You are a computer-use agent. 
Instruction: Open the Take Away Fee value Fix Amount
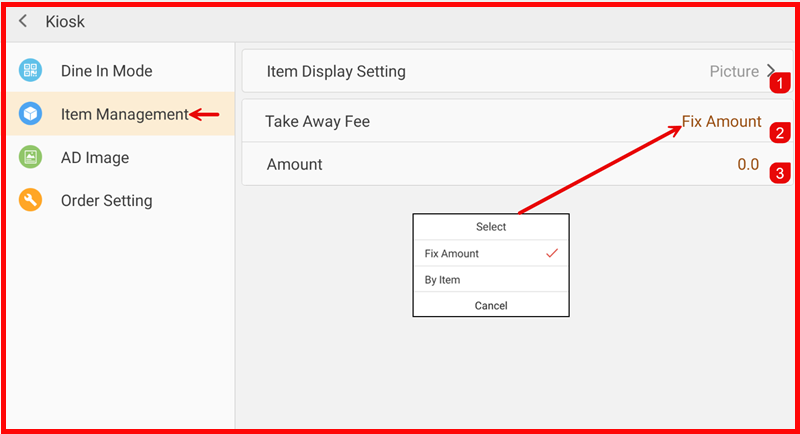pos(721,121)
